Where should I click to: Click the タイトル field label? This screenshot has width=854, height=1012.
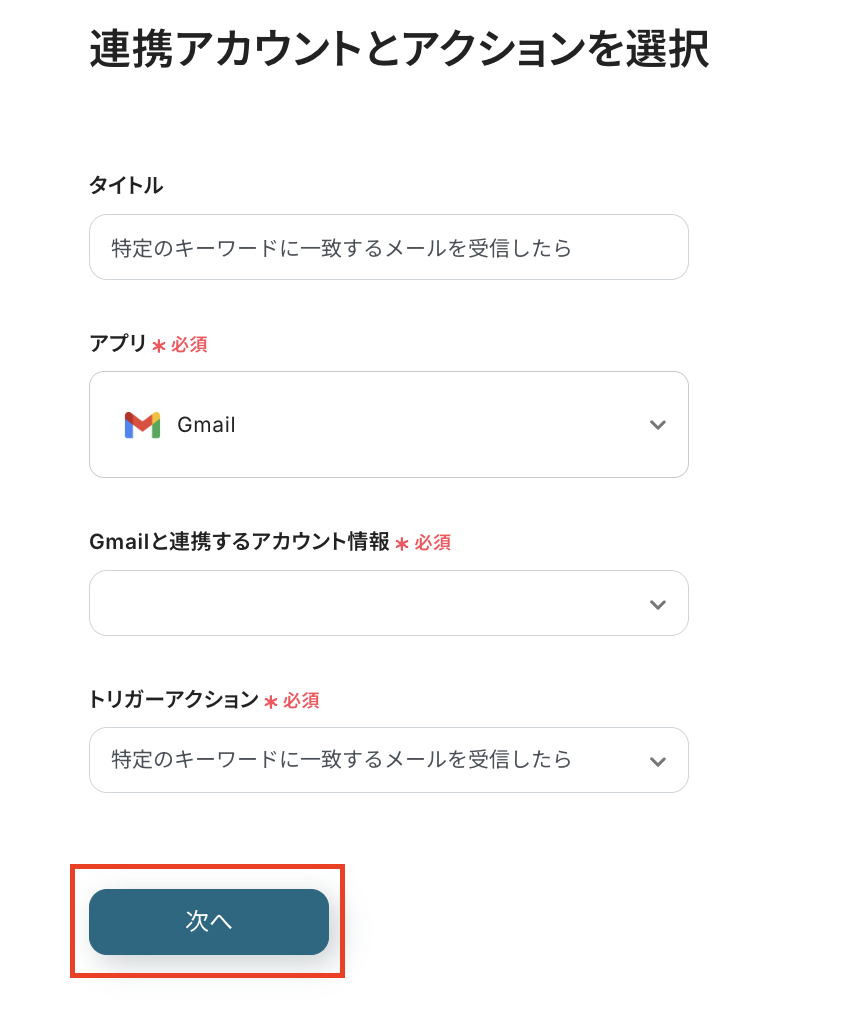tap(126, 185)
